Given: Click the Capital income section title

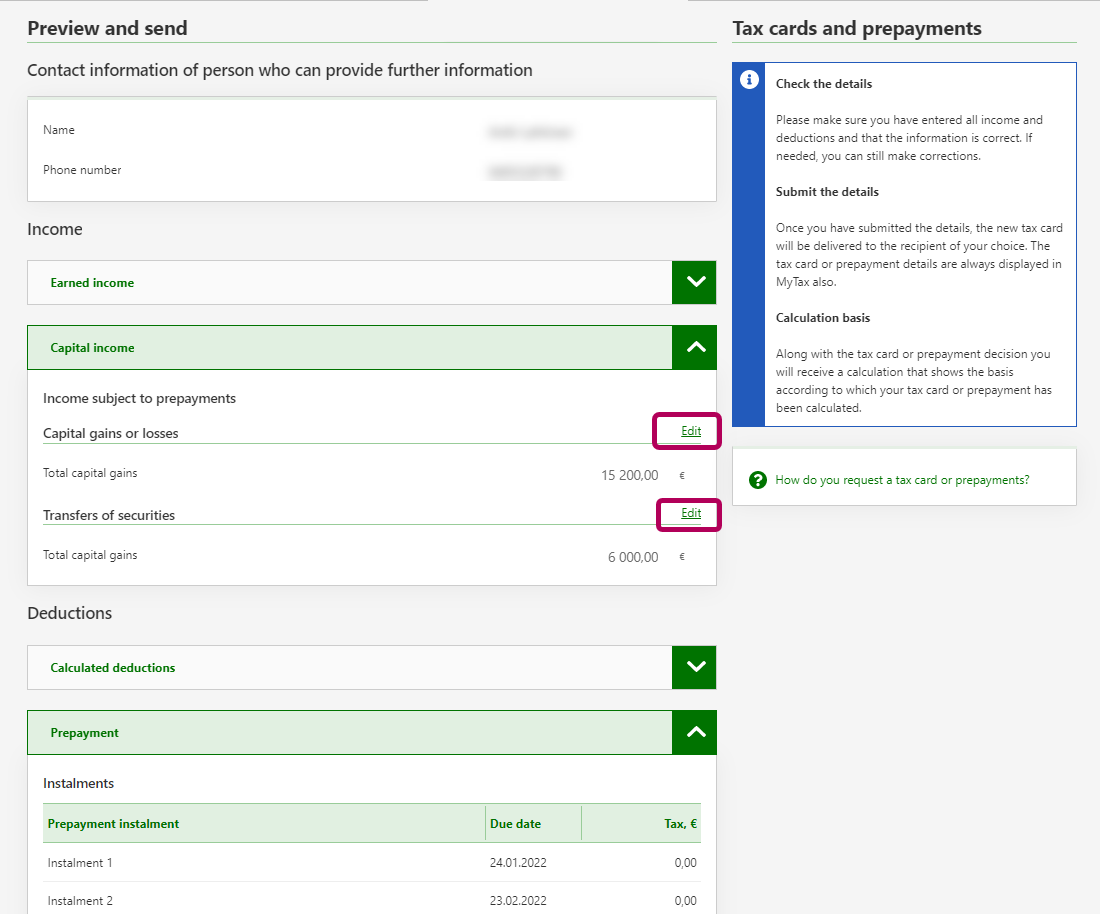Looking at the screenshot, I should [92, 348].
